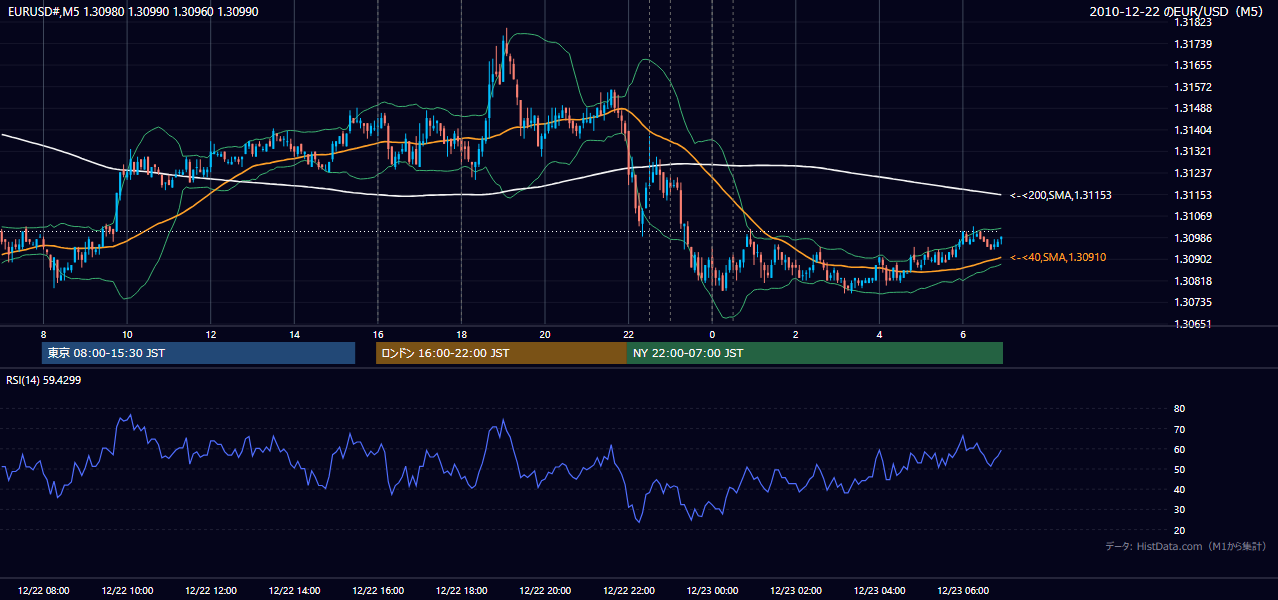Screen dimensions: 1278x600
Task: Click the NY 22:00-07:00 JST session bar
Action: tap(815, 353)
